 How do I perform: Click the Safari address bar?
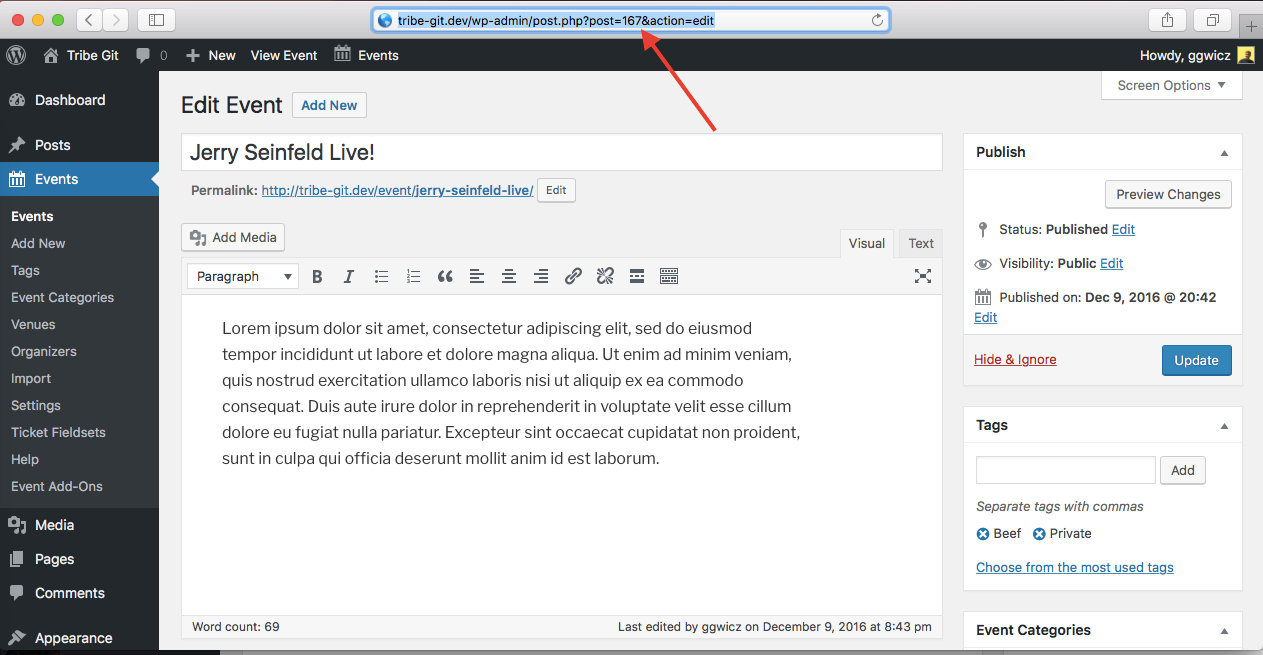point(631,20)
